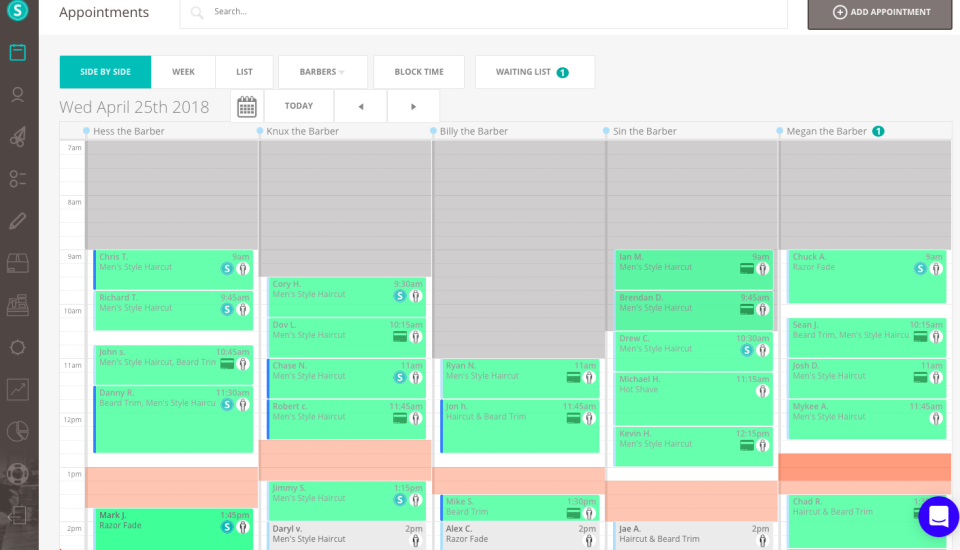Open Alex C. Razor Fade appointment
The width and height of the screenshot is (960, 550).
pyautogui.click(x=520, y=535)
